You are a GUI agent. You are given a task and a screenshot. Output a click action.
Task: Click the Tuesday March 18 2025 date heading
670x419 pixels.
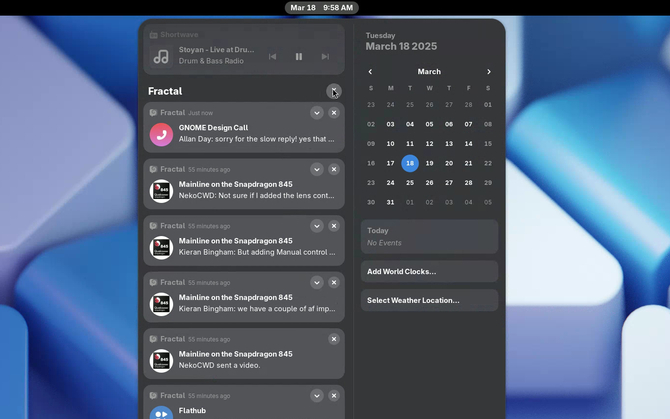coord(401,42)
